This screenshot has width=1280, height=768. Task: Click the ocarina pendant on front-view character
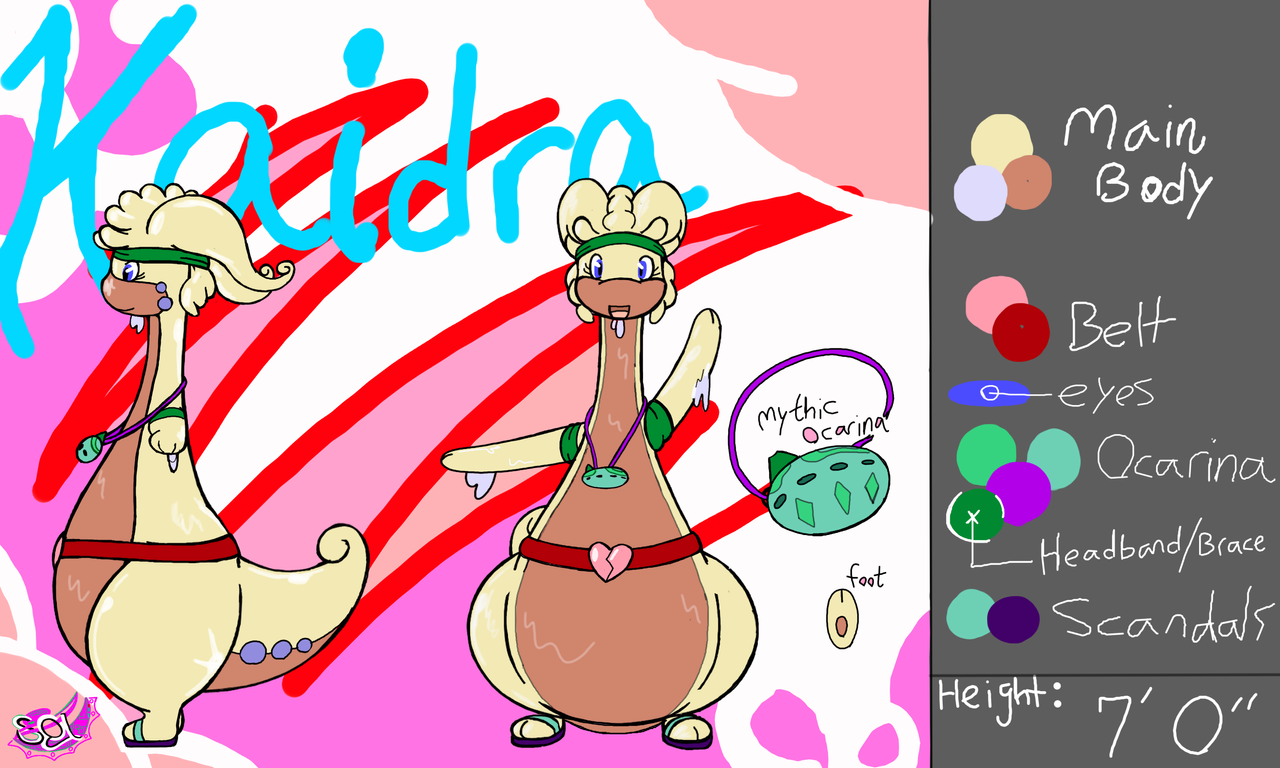pyautogui.click(x=604, y=476)
